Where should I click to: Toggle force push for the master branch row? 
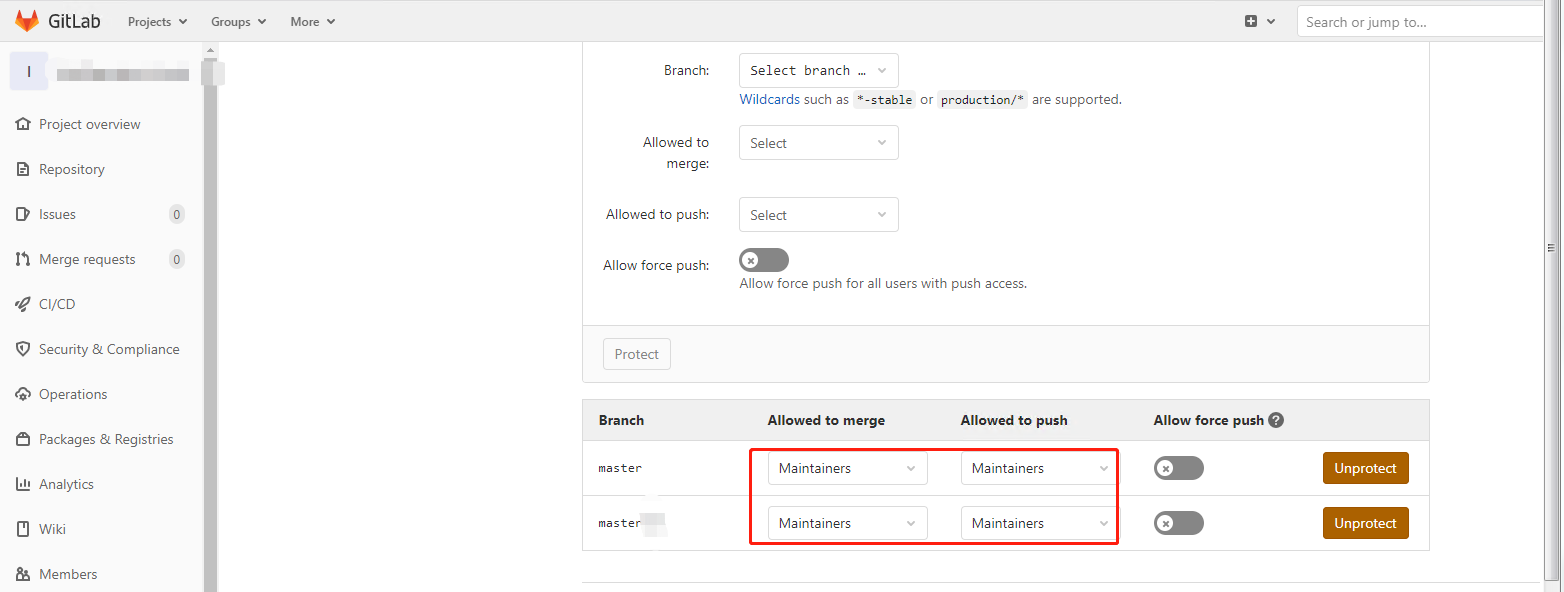pyautogui.click(x=1178, y=467)
